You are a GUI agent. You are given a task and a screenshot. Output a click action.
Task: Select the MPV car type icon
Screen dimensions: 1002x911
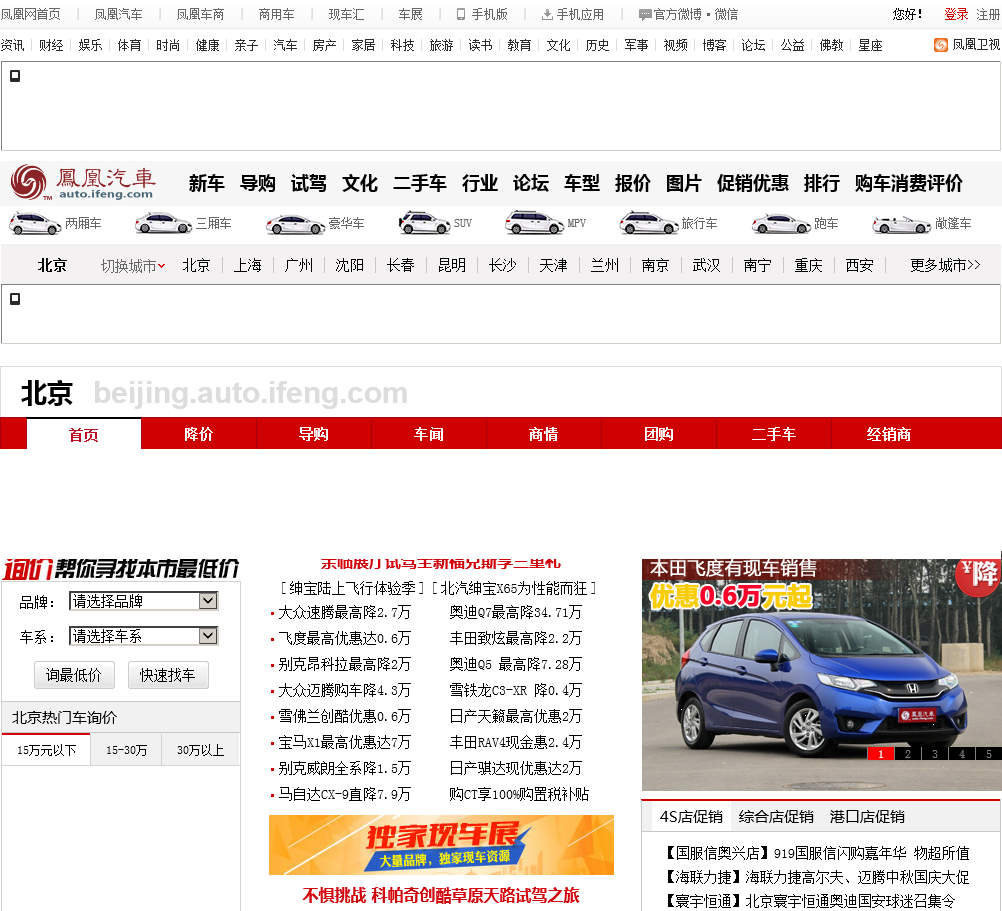[x=534, y=224]
